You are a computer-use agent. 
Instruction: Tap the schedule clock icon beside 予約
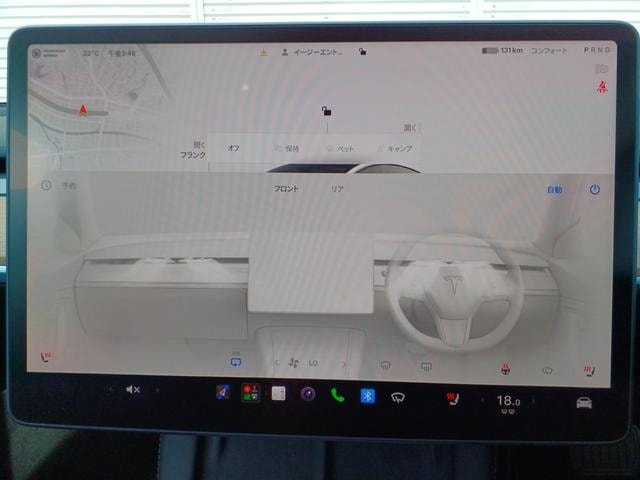(46, 185)
